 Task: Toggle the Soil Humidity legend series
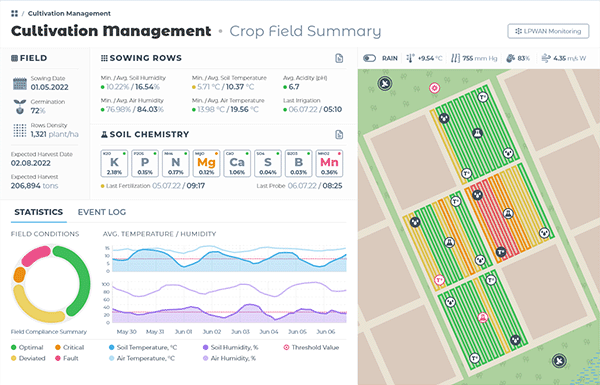point(231,347)
